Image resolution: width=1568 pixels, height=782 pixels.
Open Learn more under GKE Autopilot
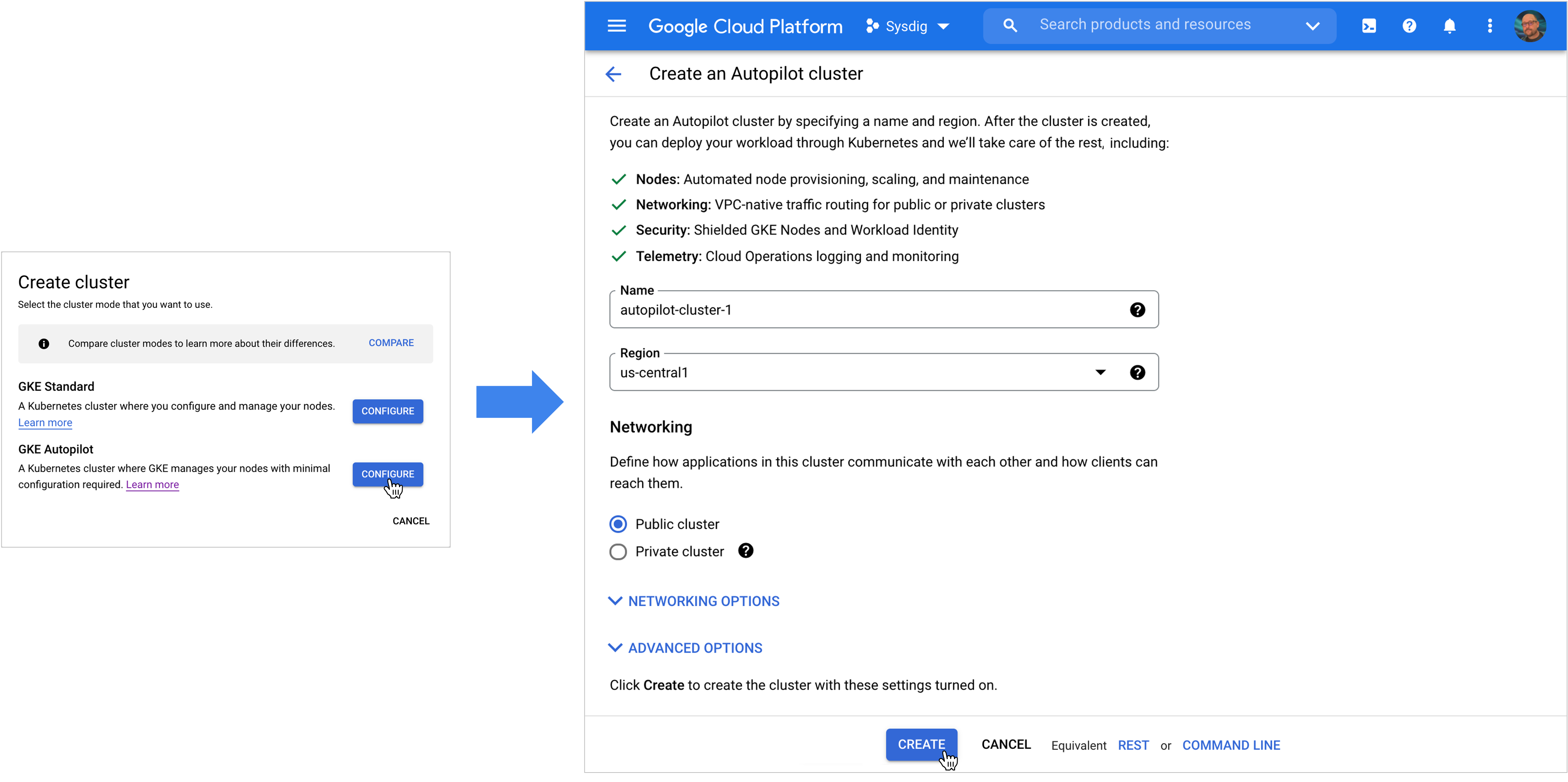pos(152,485)
